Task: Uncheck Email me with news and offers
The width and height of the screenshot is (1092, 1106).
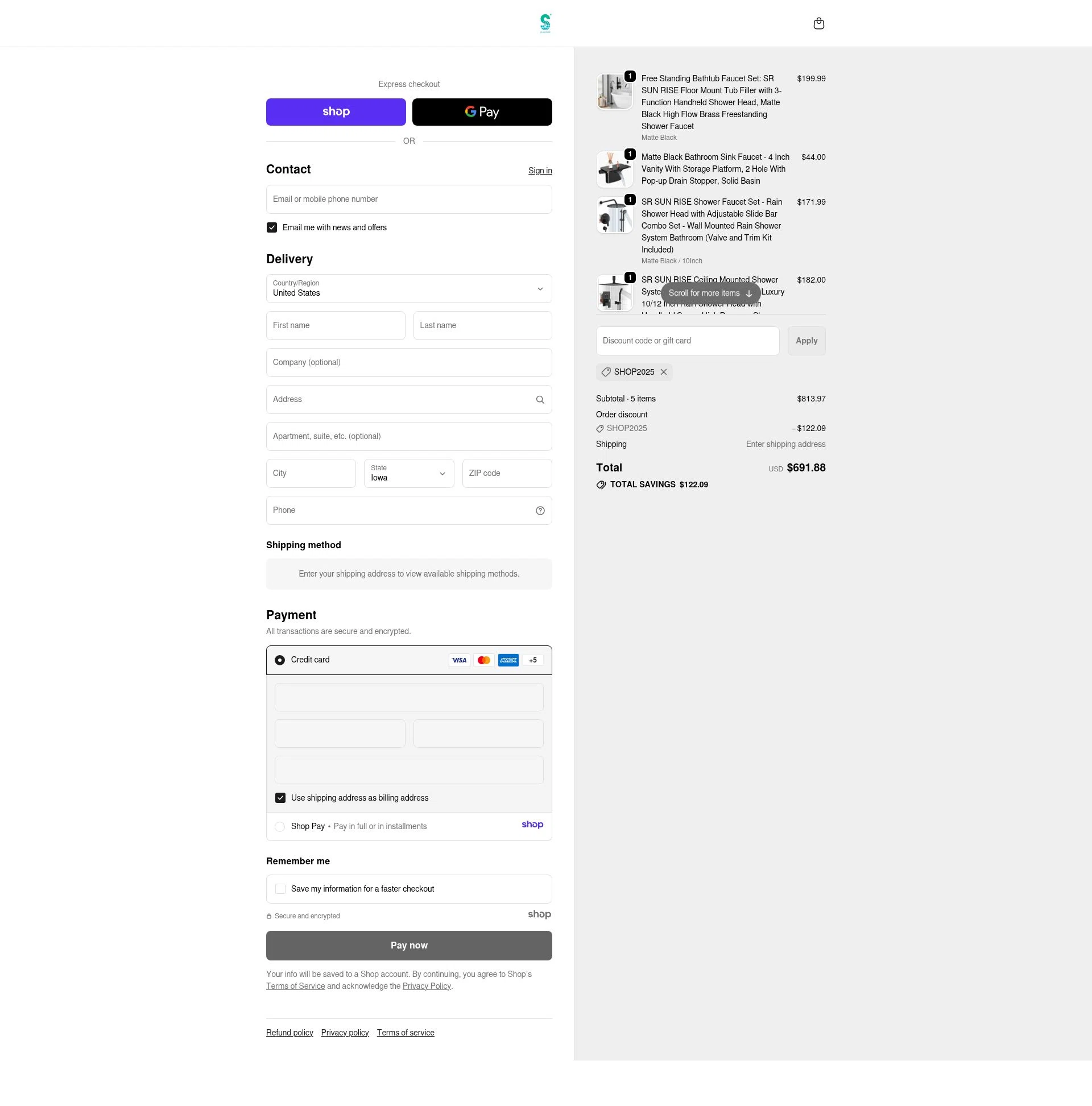Action: pos(271,228)
